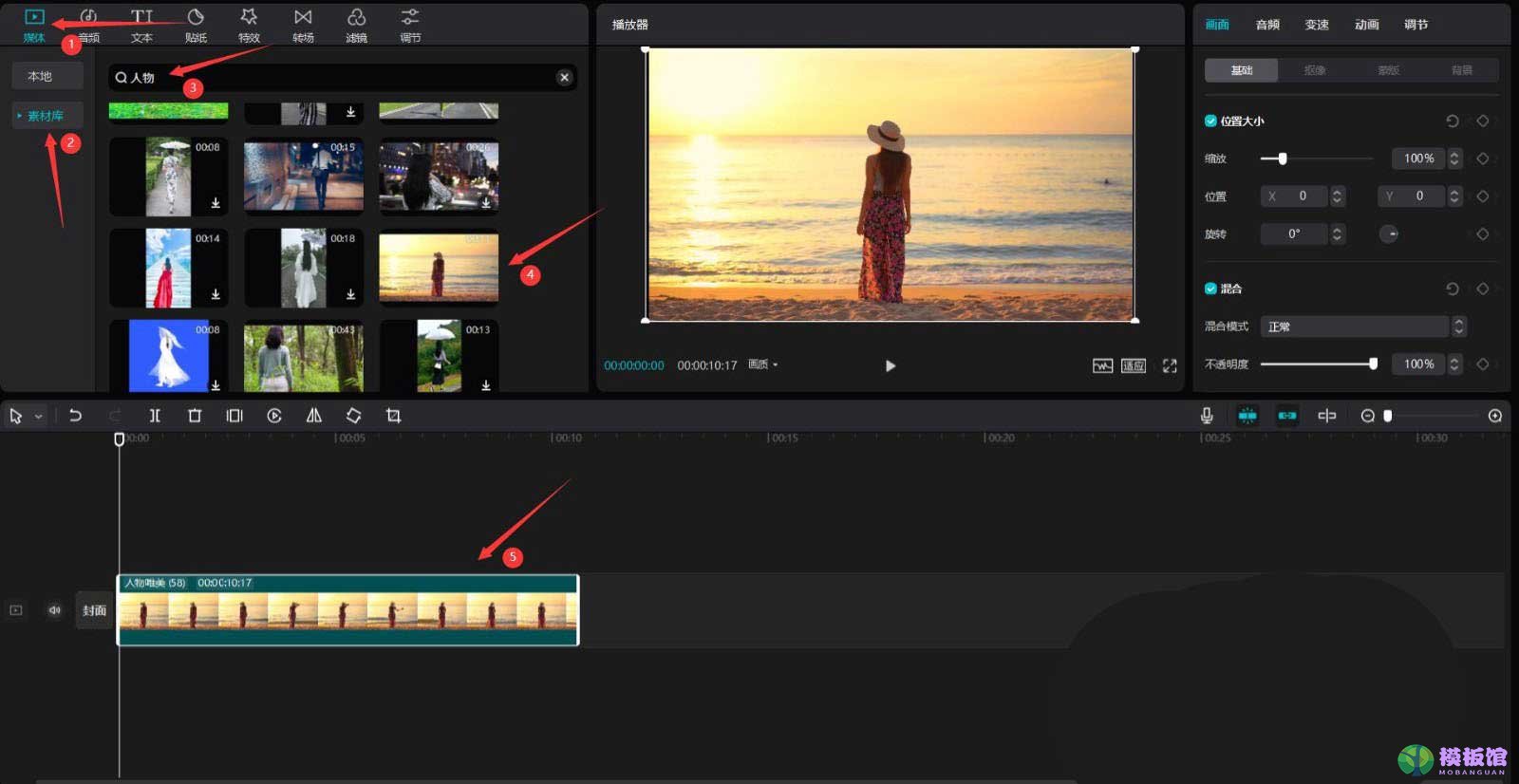Open the 音频 (Audio) library icon in top toolbar
Viewport: 1519px width, 784px height.
pyautogui.click(x=88, y=17)
